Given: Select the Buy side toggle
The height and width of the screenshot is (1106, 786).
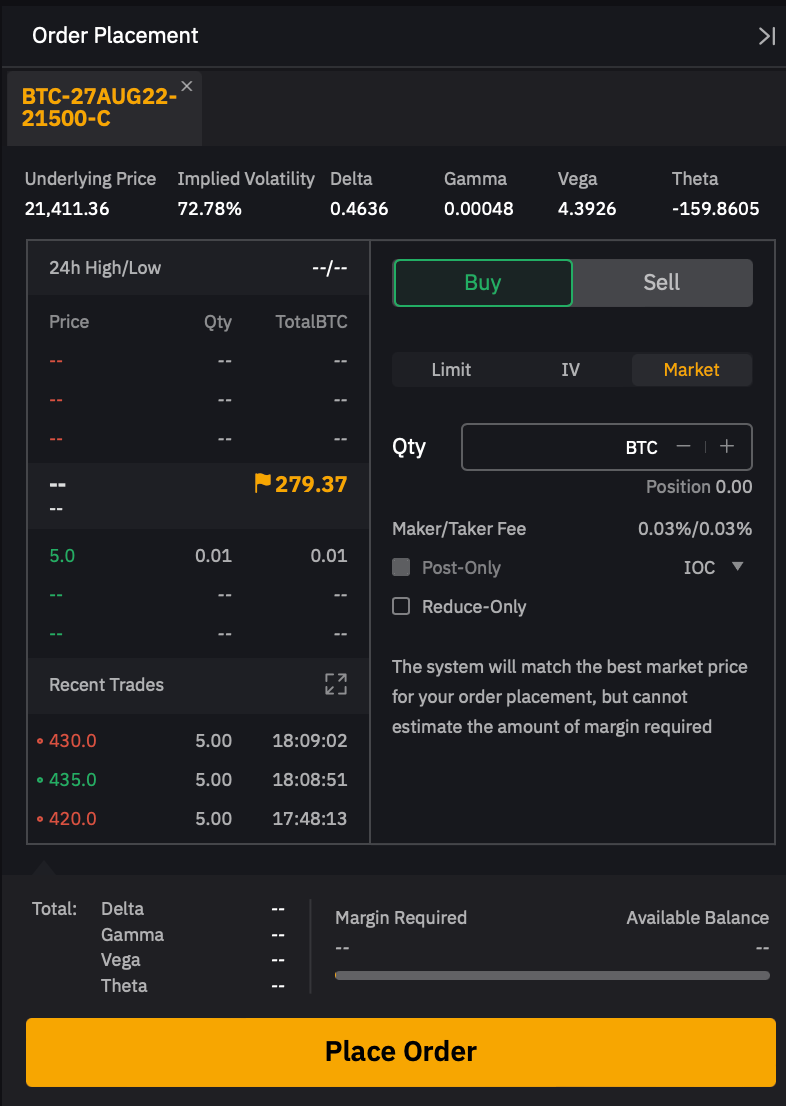Looking at the screenshot, I should click(x=483, y=283).
